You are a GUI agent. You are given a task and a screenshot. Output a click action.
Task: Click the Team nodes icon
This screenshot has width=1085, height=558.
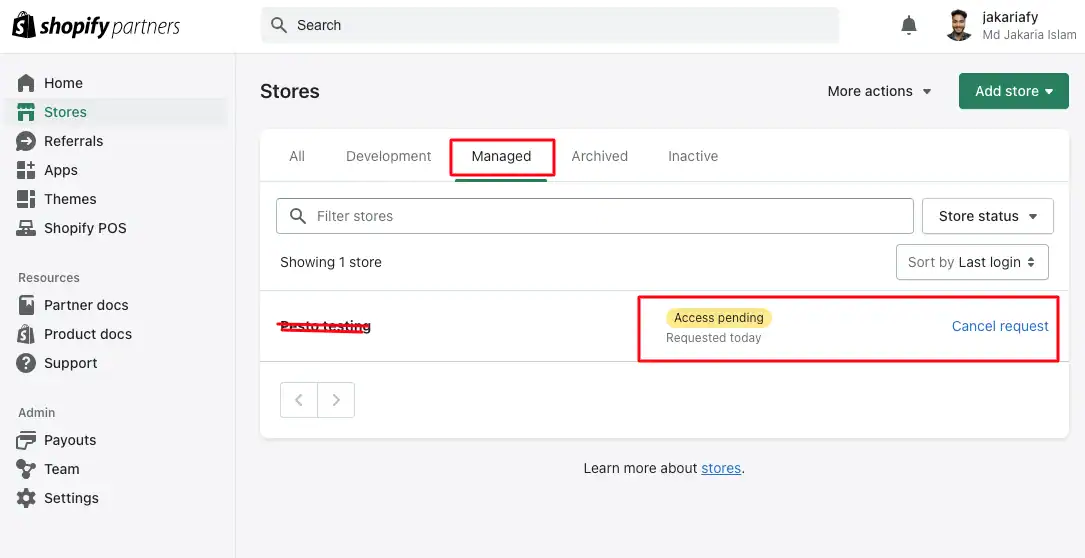pos(26,469)
